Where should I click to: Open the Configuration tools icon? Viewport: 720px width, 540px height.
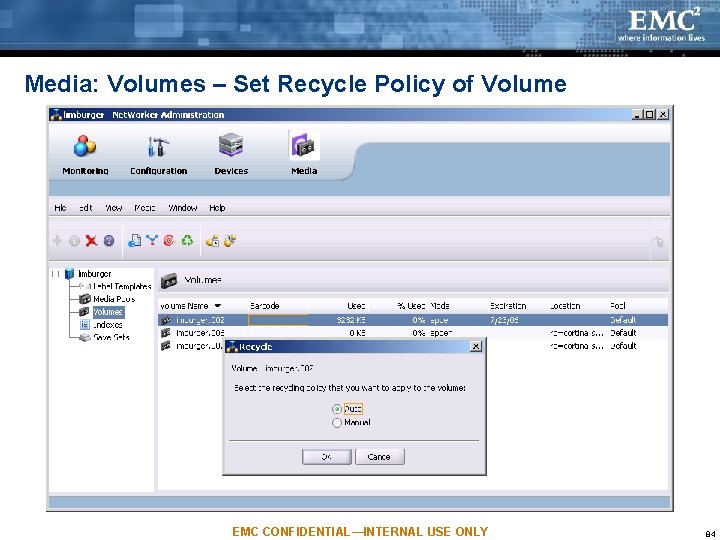[x=158, y=147]
